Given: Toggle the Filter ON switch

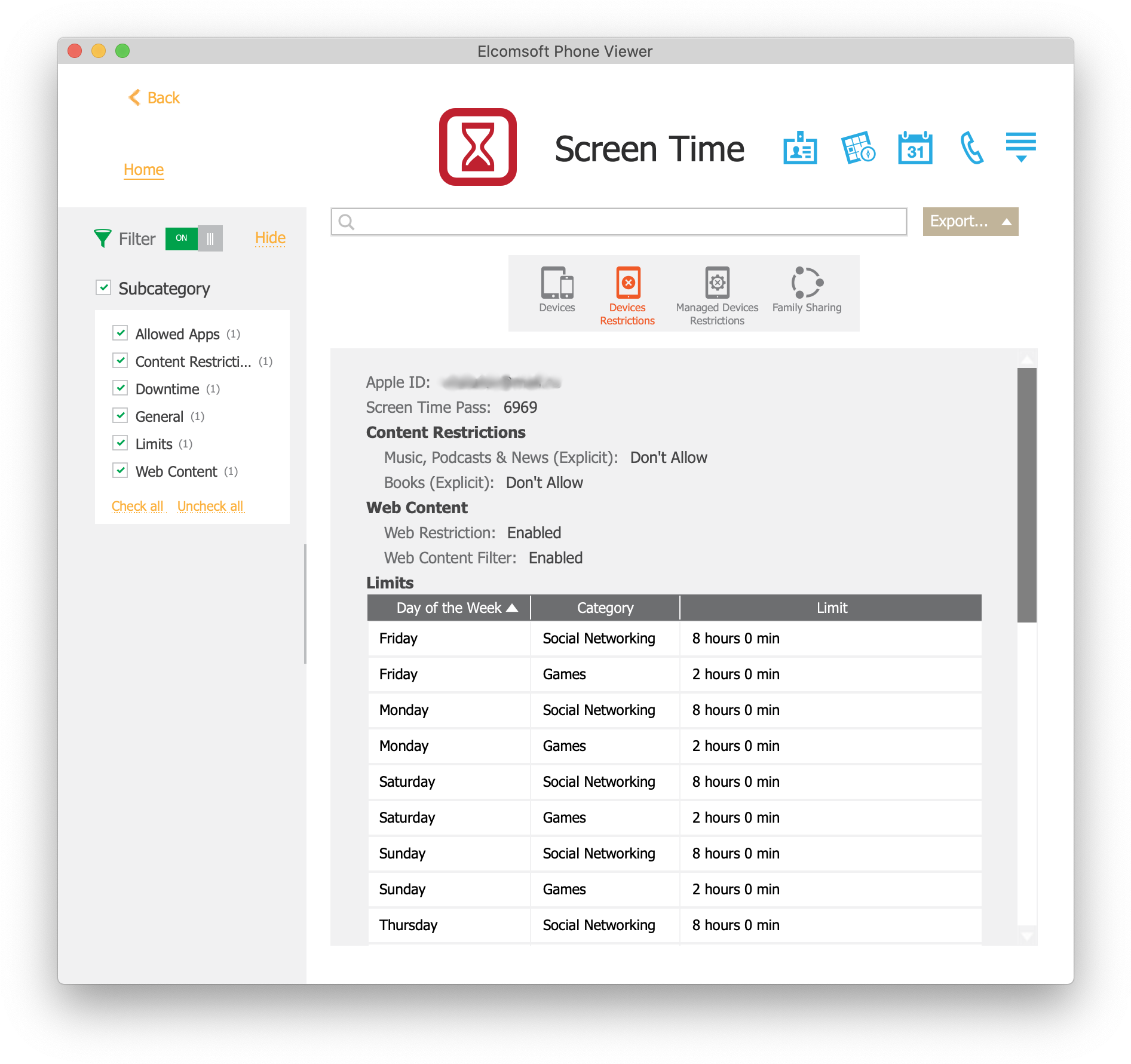Looking at the screenshot, I should pos(194,238).
